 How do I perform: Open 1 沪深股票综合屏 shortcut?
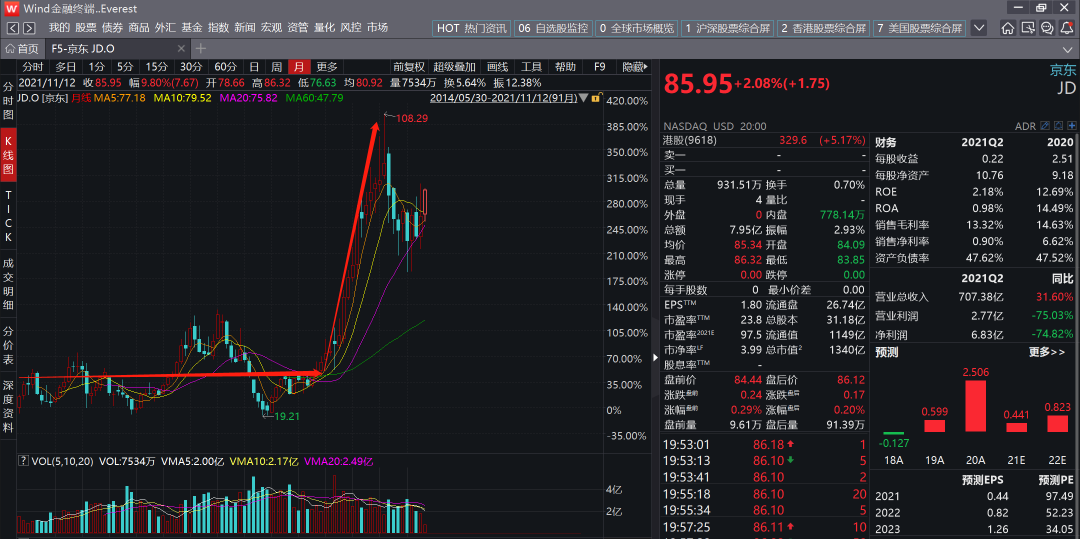click(727, 28)
